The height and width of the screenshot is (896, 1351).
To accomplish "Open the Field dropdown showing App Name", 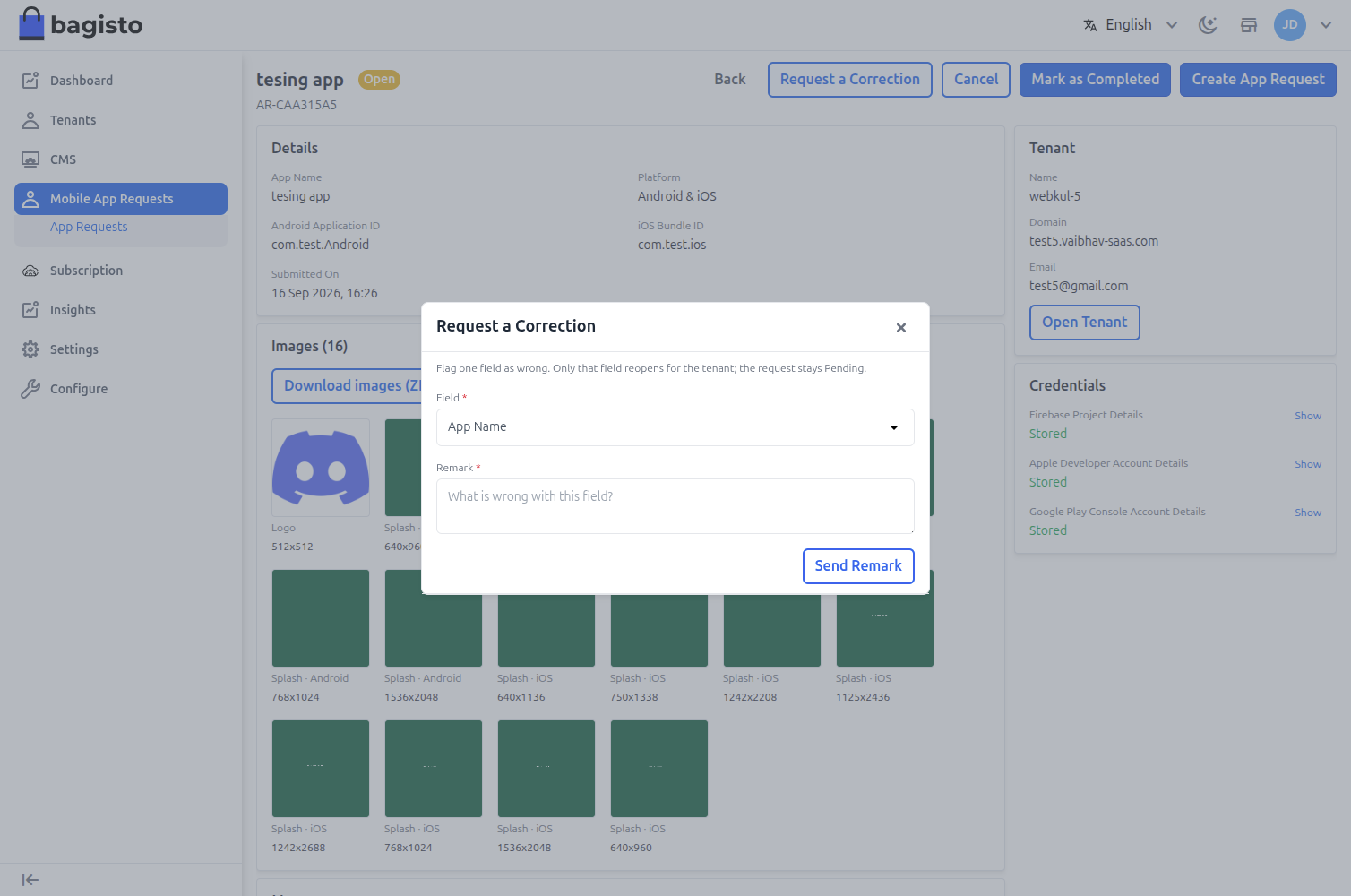I will 675,427.
